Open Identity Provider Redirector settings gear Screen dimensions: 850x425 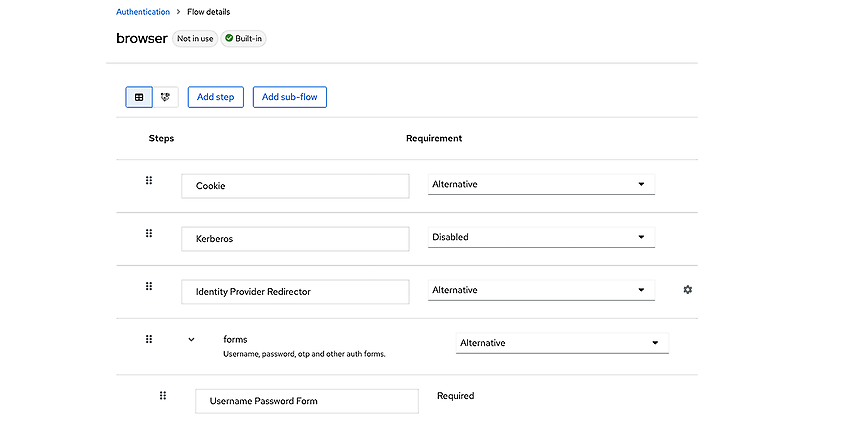(x=687, y=290)
